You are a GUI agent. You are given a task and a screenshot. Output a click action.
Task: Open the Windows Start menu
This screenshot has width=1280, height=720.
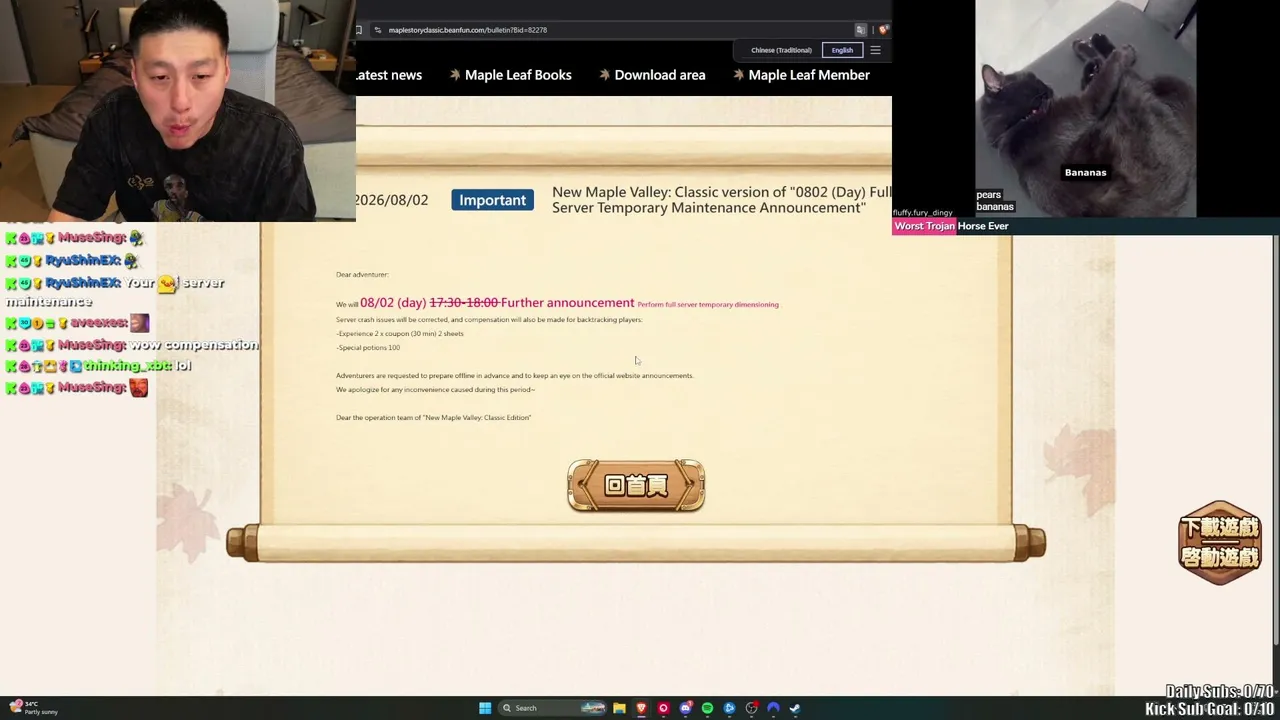pos(485,708)
